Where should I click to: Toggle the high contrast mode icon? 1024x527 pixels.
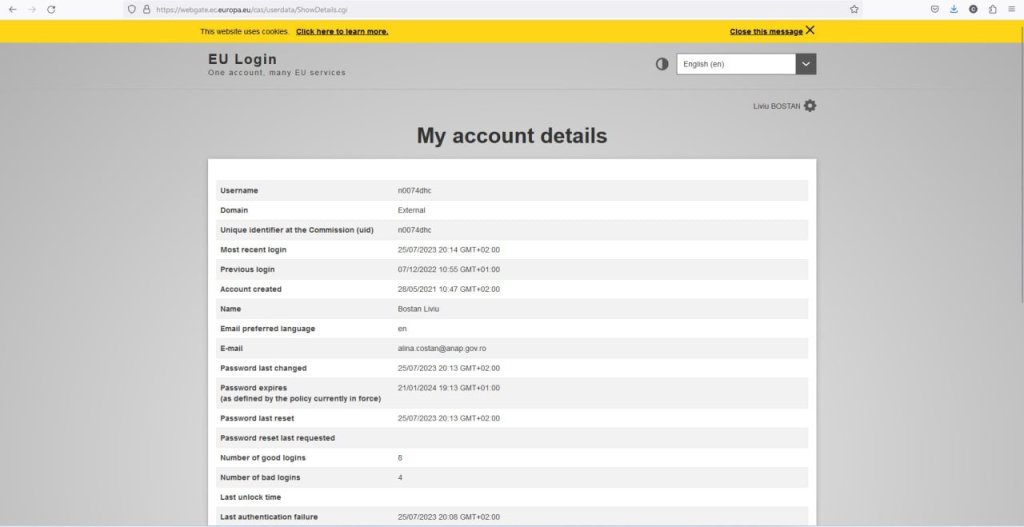pyautogui.click(x=662, y=64)
